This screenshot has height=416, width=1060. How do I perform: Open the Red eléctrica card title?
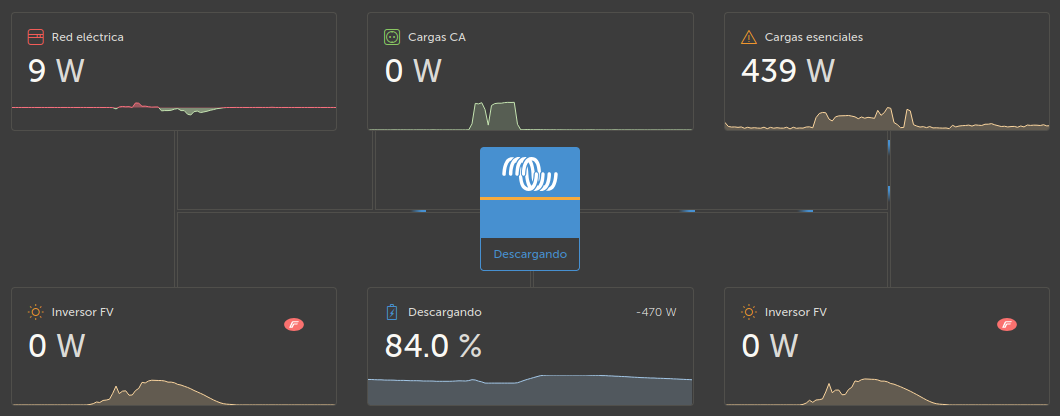(x=87, y=37)
